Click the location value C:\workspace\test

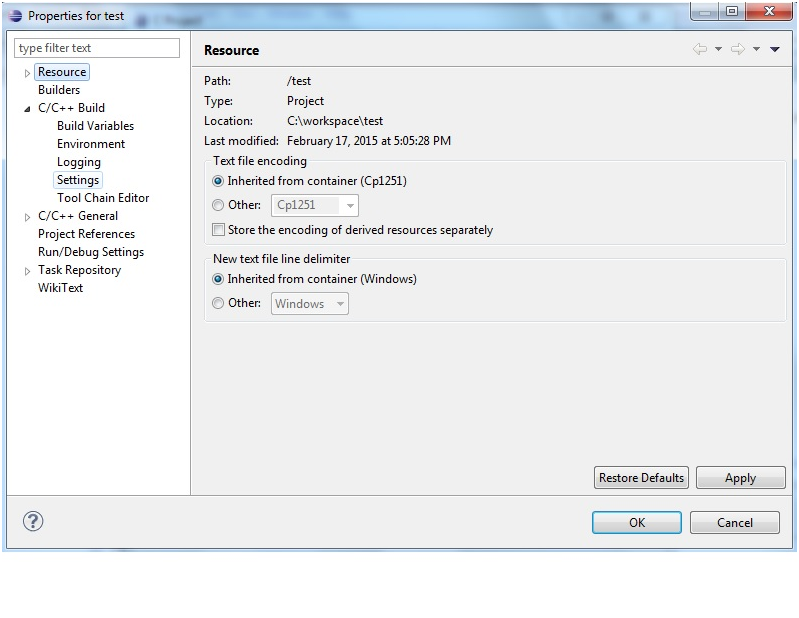coord(335,121)
